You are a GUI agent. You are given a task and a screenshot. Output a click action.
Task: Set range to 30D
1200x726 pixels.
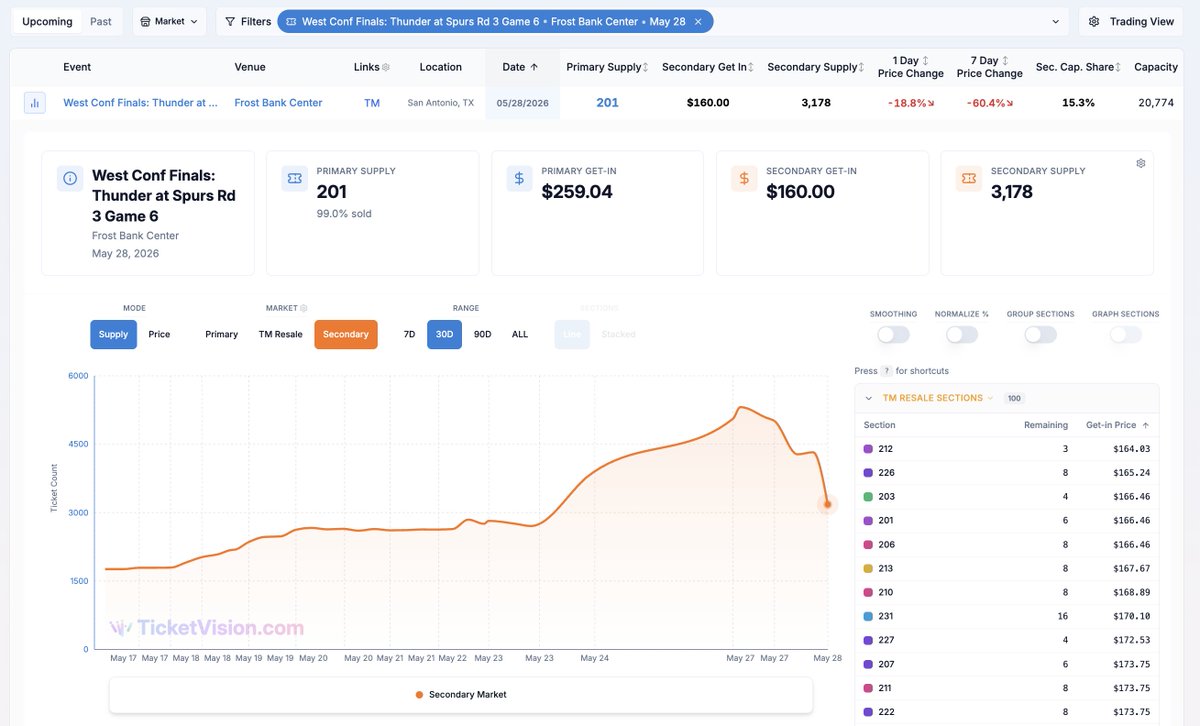tap(444, 334)
